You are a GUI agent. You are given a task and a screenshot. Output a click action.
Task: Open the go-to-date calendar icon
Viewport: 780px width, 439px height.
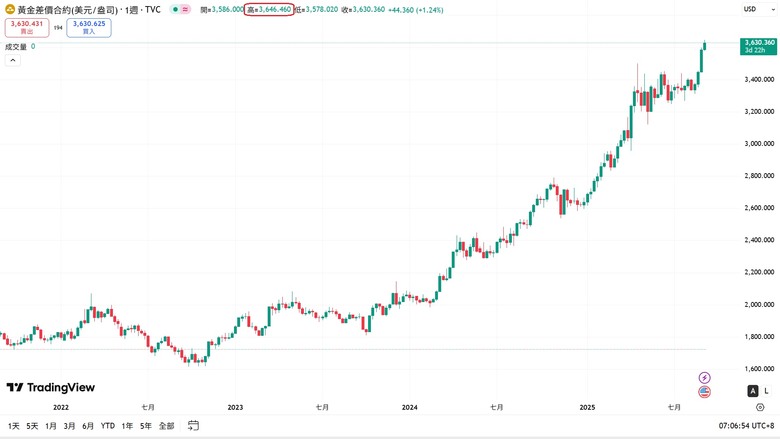coord(192,426)
